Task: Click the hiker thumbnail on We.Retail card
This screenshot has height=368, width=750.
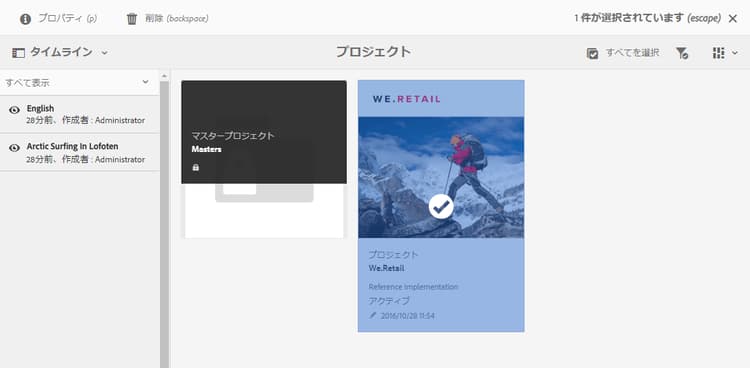Action: [441, 177]
